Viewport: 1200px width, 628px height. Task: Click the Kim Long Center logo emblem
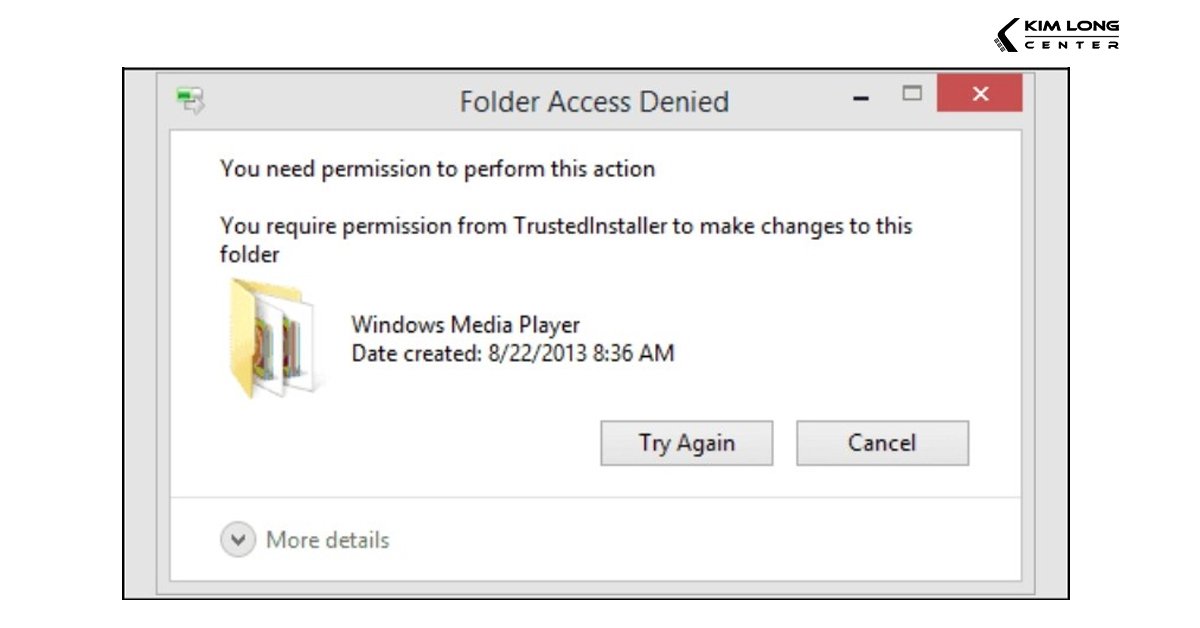(1006, 35)
